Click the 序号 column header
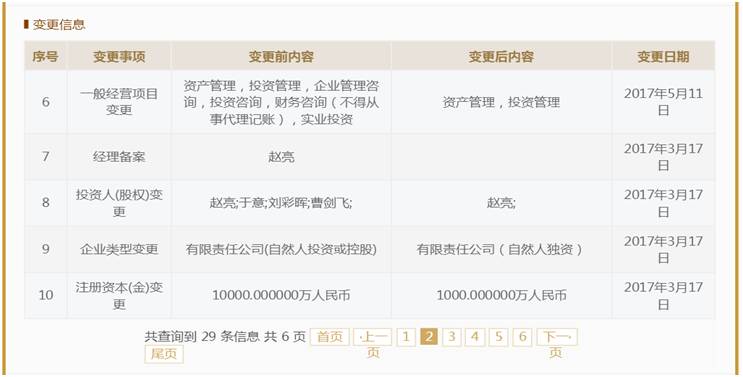Viewport: 743px width, 377px height. pyautogui.click(x=45, y=56)
